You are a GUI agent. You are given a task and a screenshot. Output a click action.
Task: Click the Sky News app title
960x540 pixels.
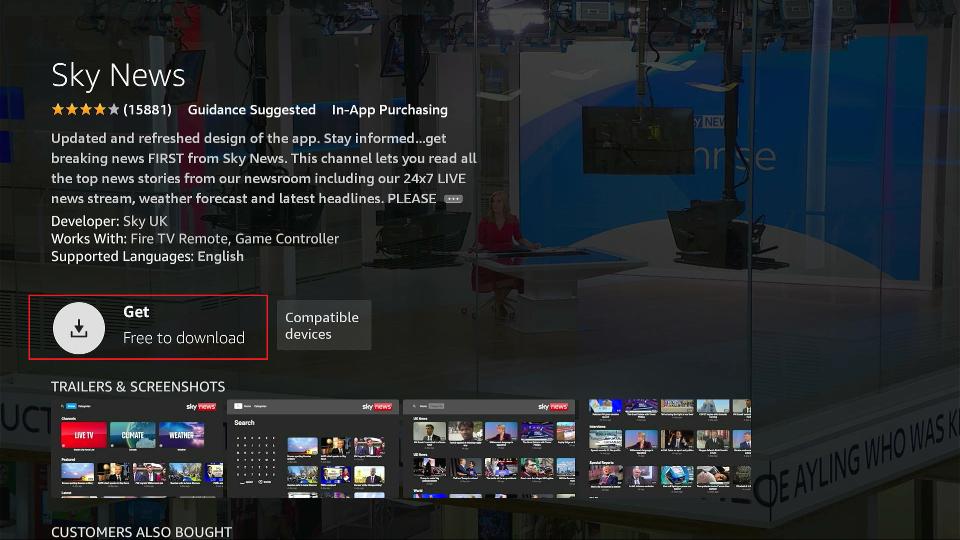[x=118, y=75]
